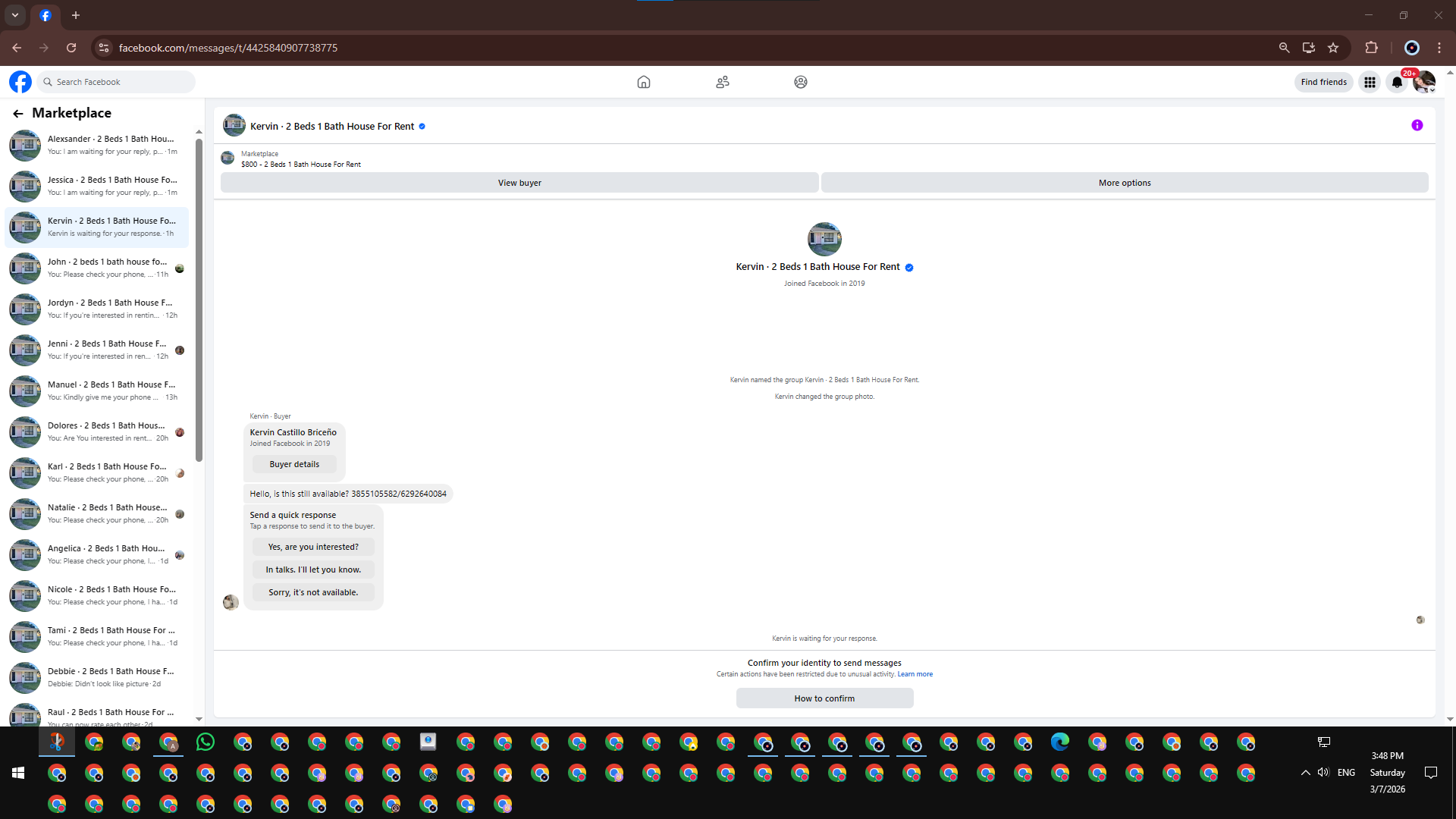This screenshot has height=819, width=1456.
Task: Open the browser extensions puzzle icon
Action: click(x=1371, y=48)
